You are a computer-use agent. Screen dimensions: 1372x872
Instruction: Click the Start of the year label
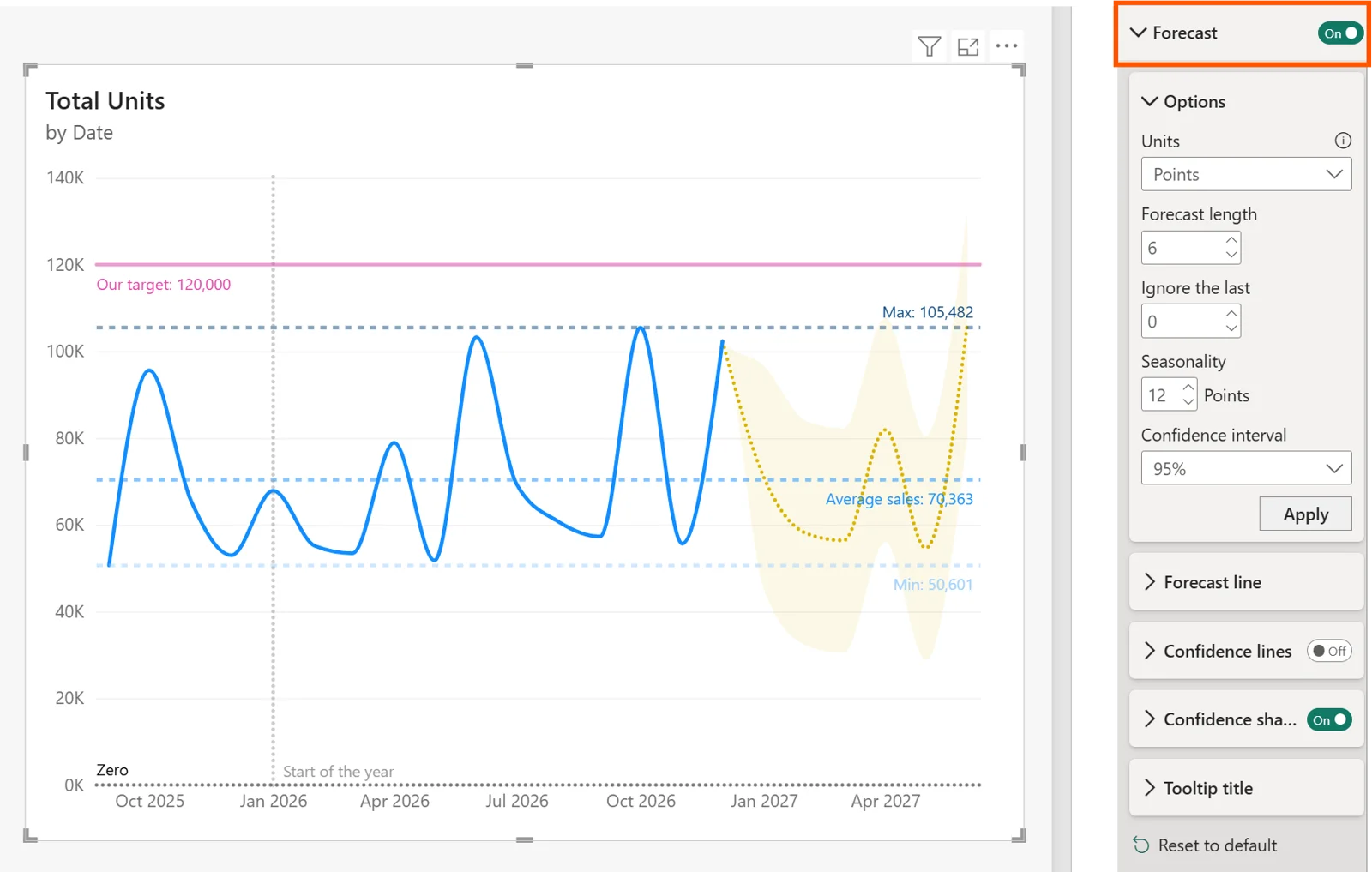pyautogui.click(x=338, y=772)
